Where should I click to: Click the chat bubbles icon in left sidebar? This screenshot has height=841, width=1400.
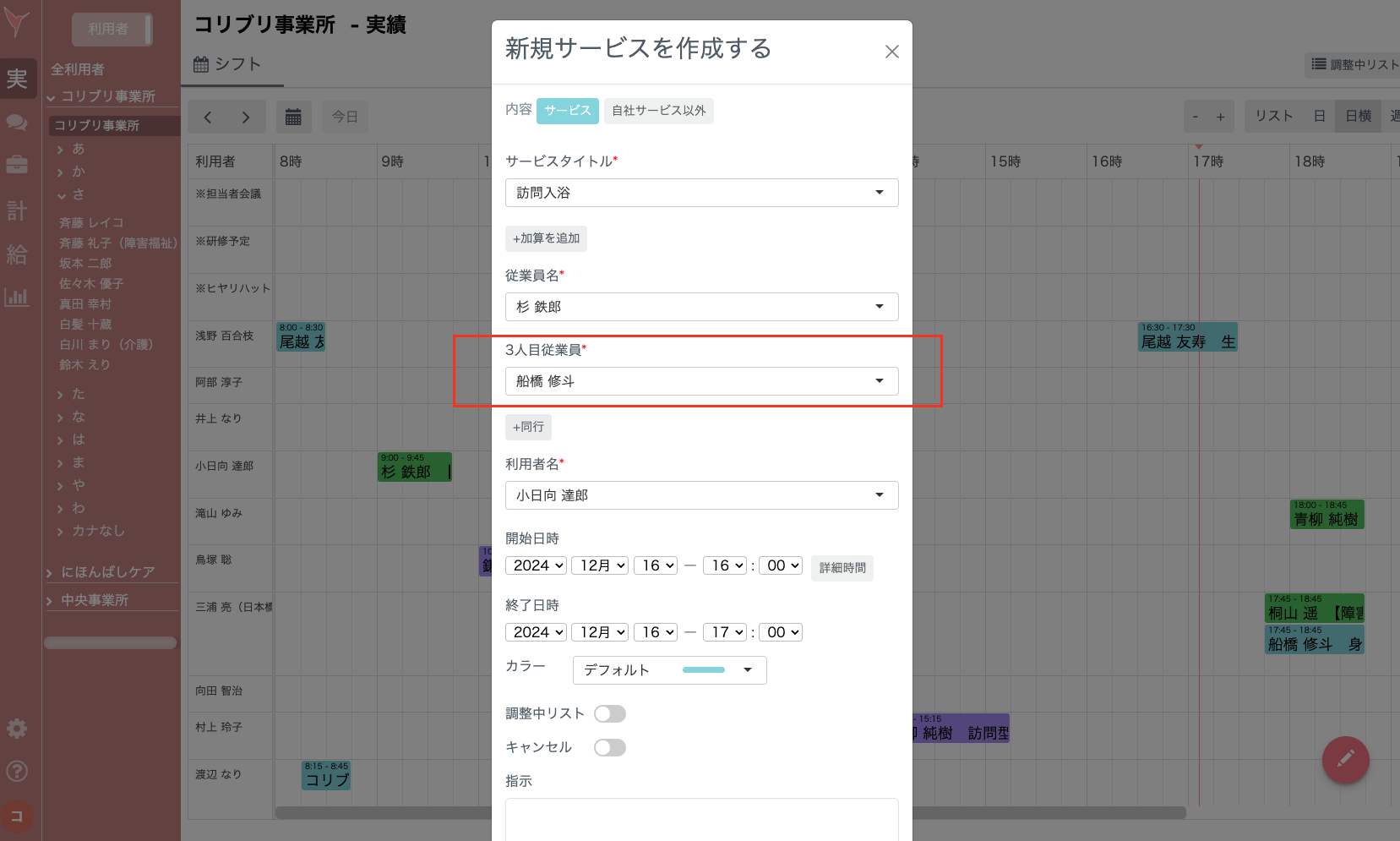click(x=17, y=122)
